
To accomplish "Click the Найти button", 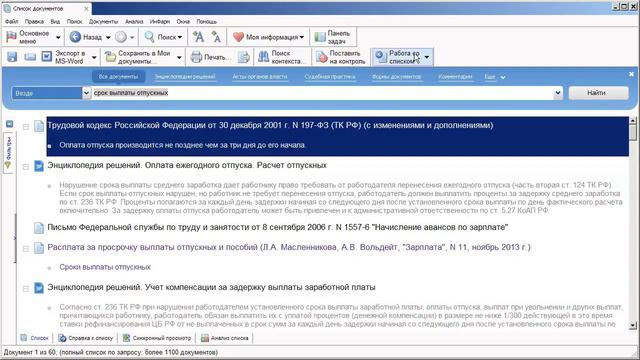I will [x=598, y=93].
